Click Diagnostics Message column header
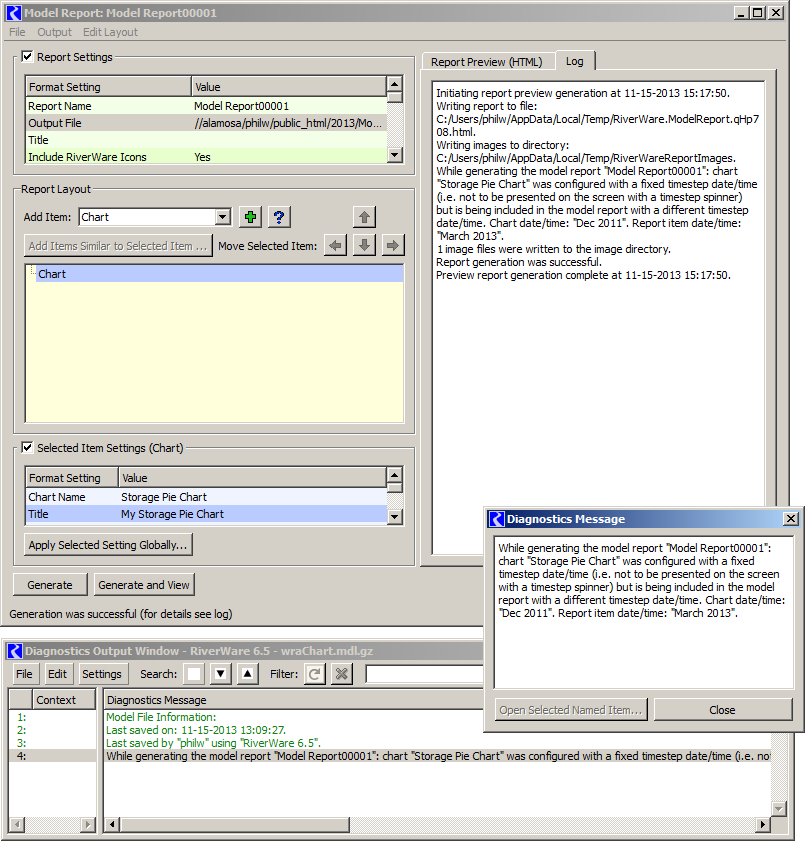805x841 pixels. pos(293,699)
